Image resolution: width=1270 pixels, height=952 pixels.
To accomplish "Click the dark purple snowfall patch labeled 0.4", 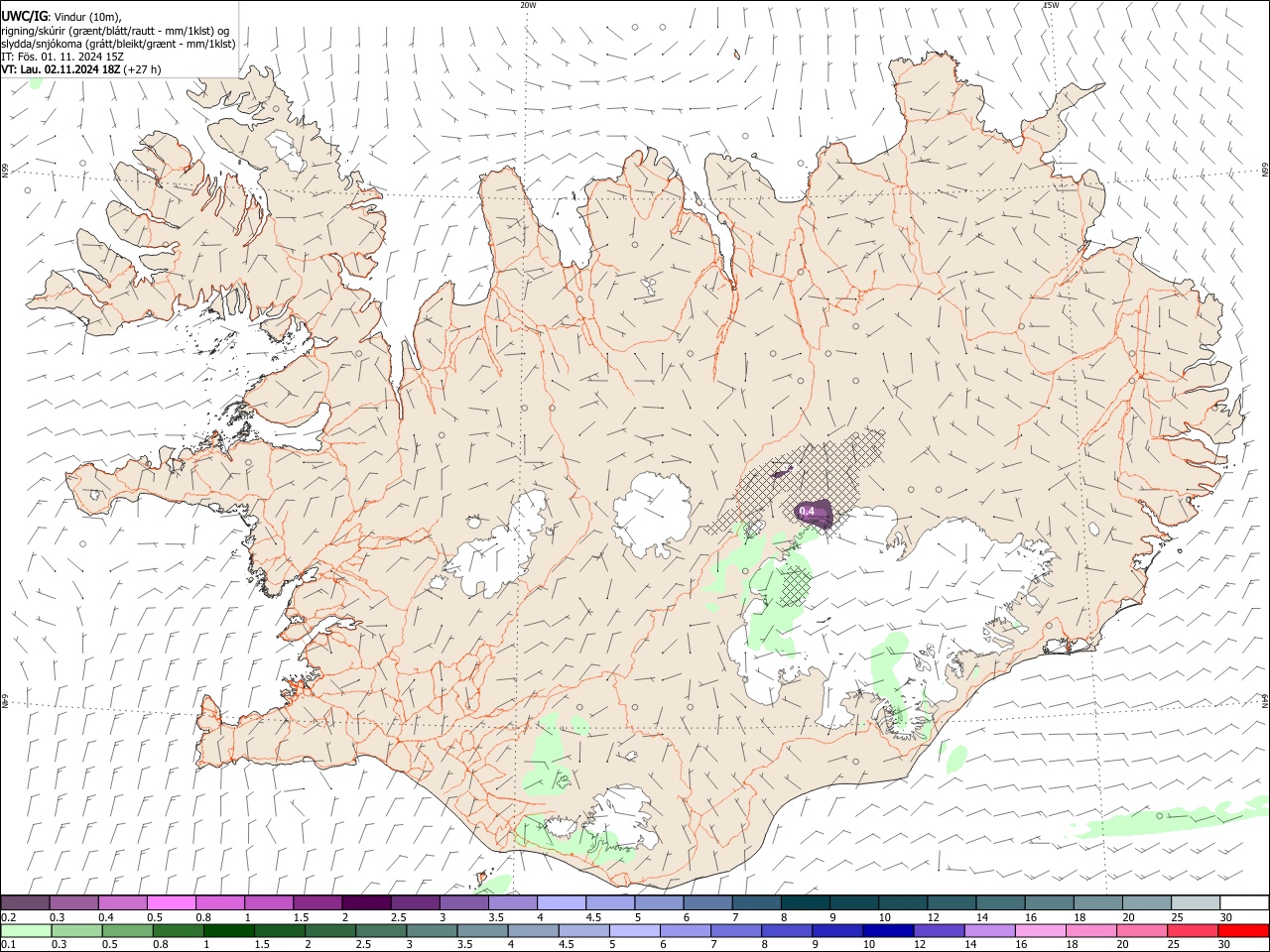I will 816,514.
